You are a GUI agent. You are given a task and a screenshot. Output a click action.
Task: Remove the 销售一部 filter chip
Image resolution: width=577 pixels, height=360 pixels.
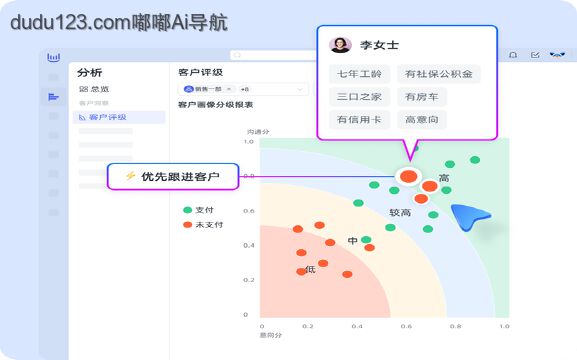pyautogui.click(x=229, y=89)
